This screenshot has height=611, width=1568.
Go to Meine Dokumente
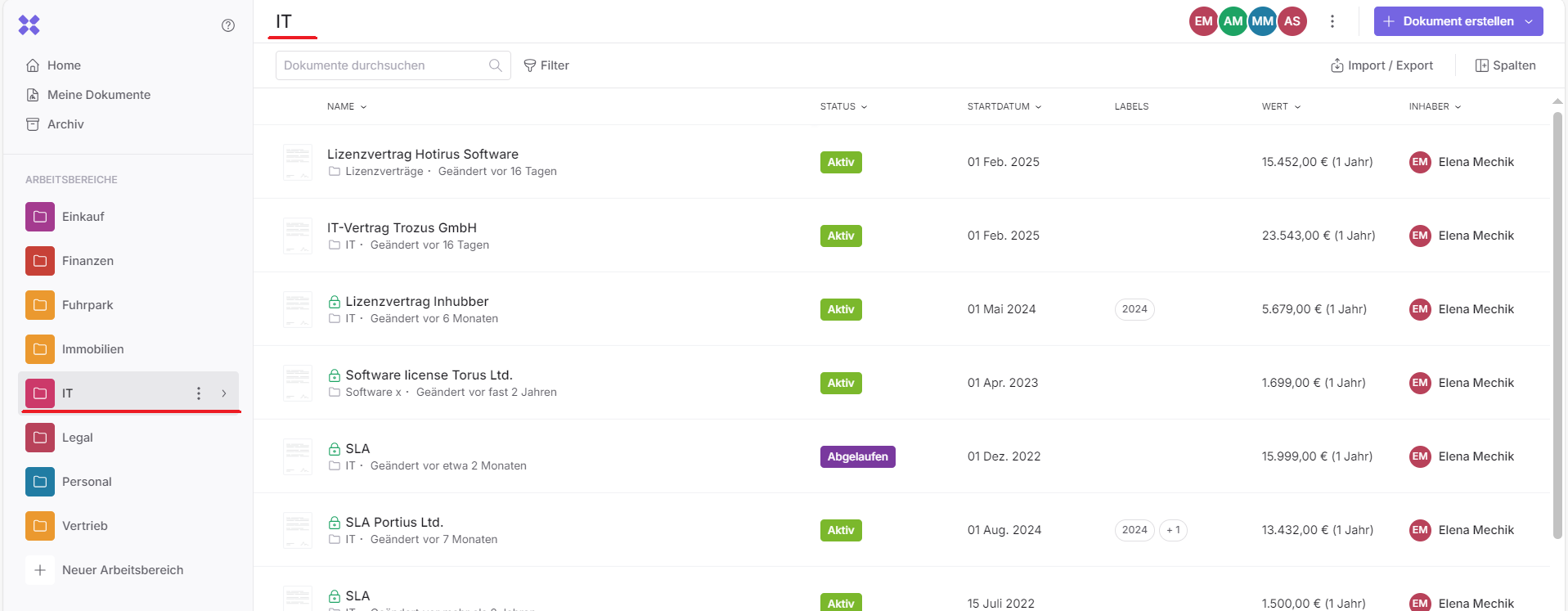click(x=98, y=95)
